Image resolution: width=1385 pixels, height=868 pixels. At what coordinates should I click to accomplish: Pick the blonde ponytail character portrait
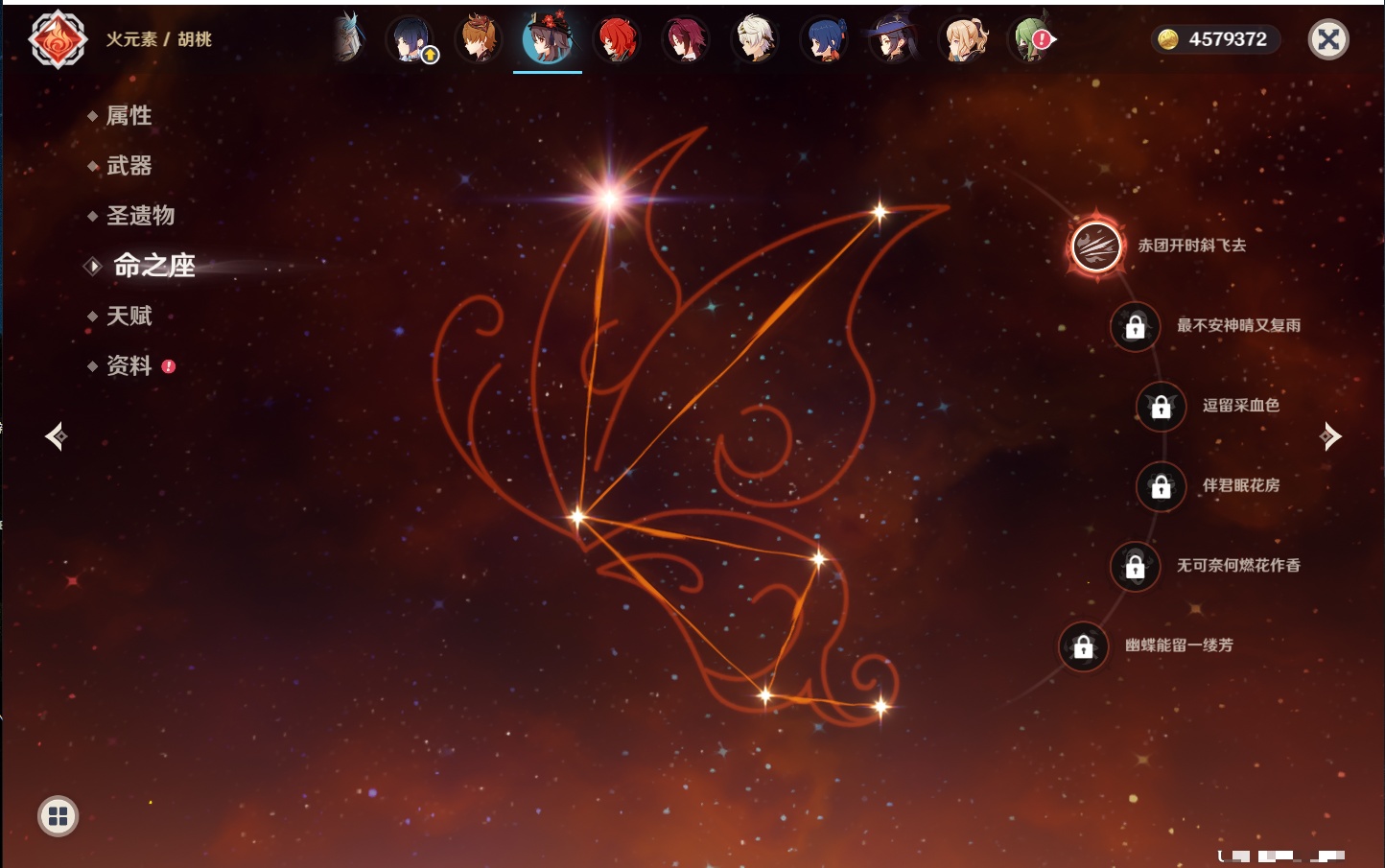962,40
